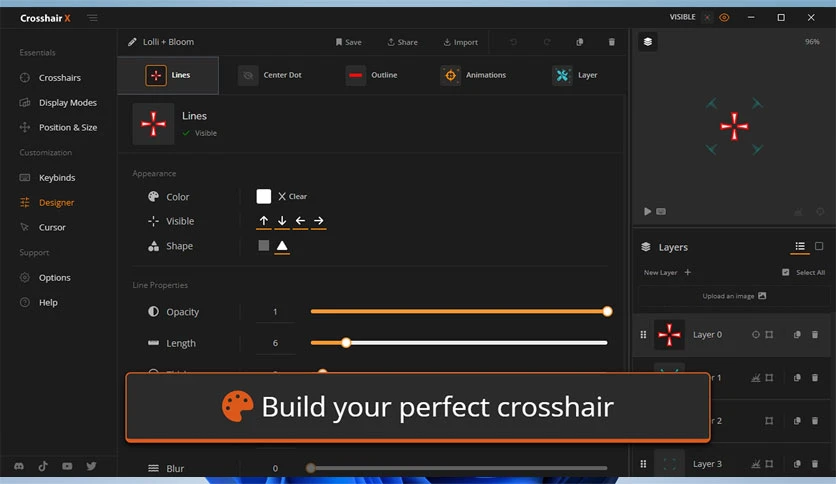Go to Display Modes in the sidebar

(x=67, y=102)
